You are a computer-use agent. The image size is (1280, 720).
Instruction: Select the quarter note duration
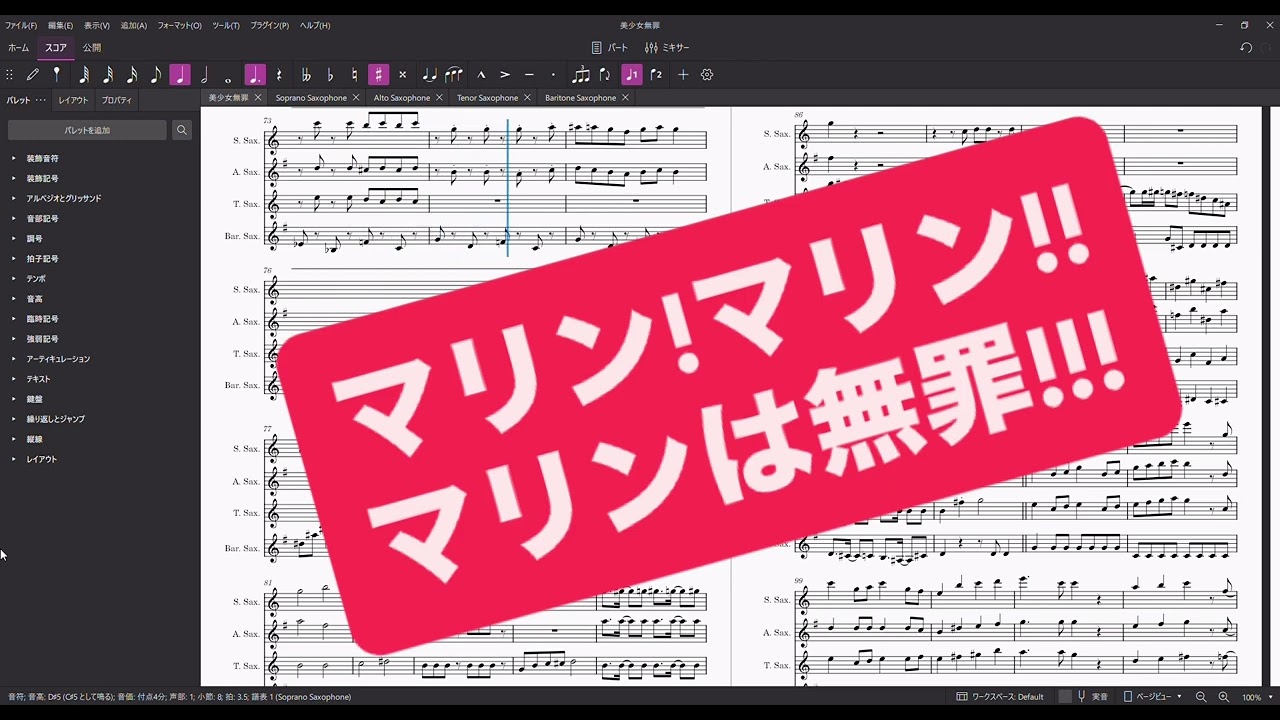[180, 75]
